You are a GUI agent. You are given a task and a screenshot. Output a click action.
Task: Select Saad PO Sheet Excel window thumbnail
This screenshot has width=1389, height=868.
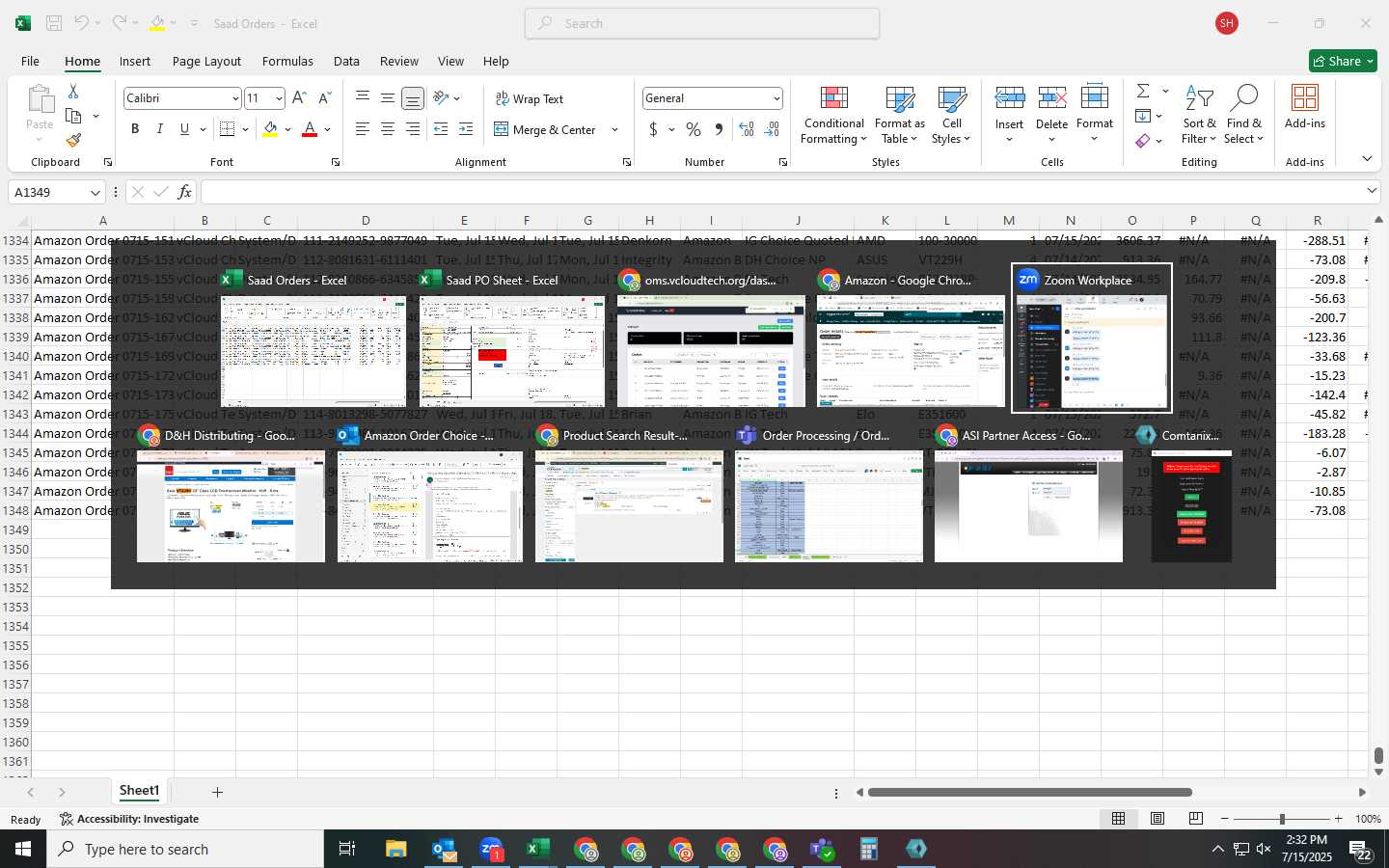click(x=512, y=339)
